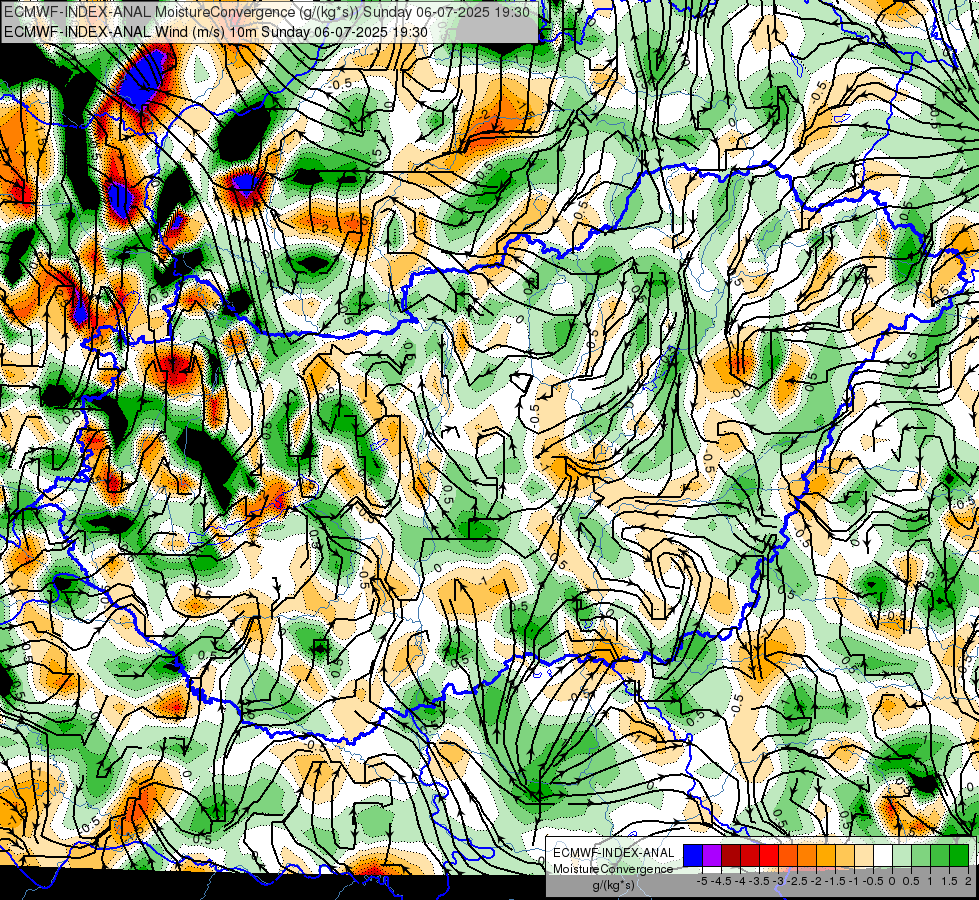
Task: Click the '-2.5' tick label on legend scale
Action: 797,881
